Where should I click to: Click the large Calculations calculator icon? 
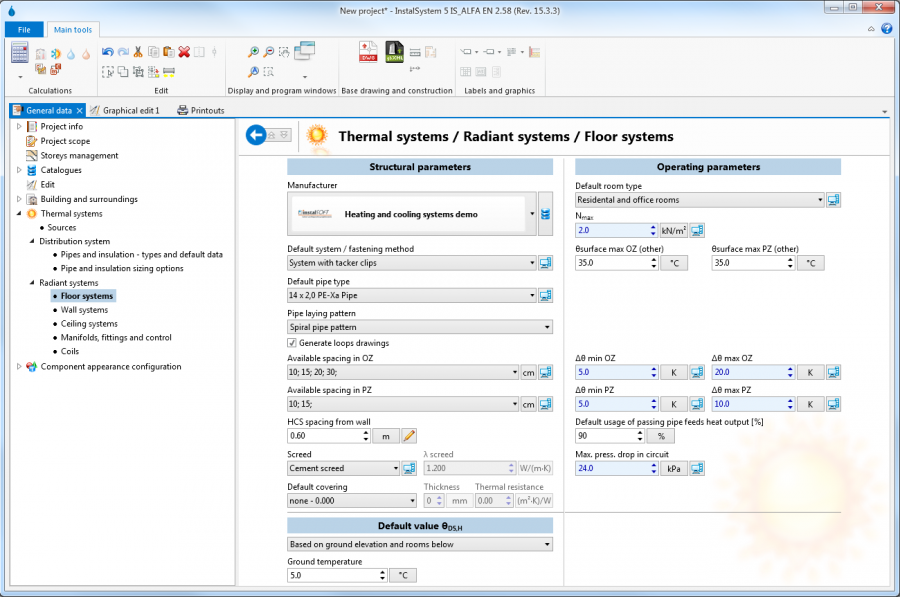[x=19, y=53]
